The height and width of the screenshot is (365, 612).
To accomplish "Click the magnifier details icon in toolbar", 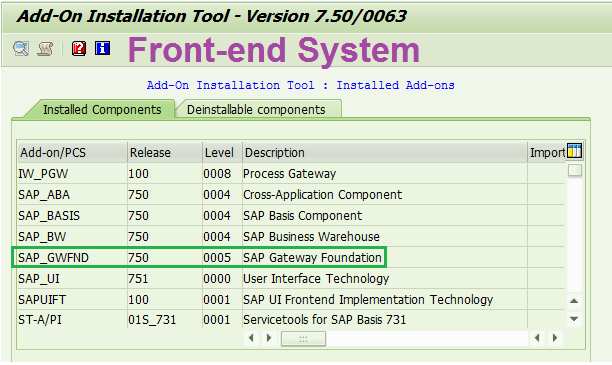I will [x=21, y=49].
